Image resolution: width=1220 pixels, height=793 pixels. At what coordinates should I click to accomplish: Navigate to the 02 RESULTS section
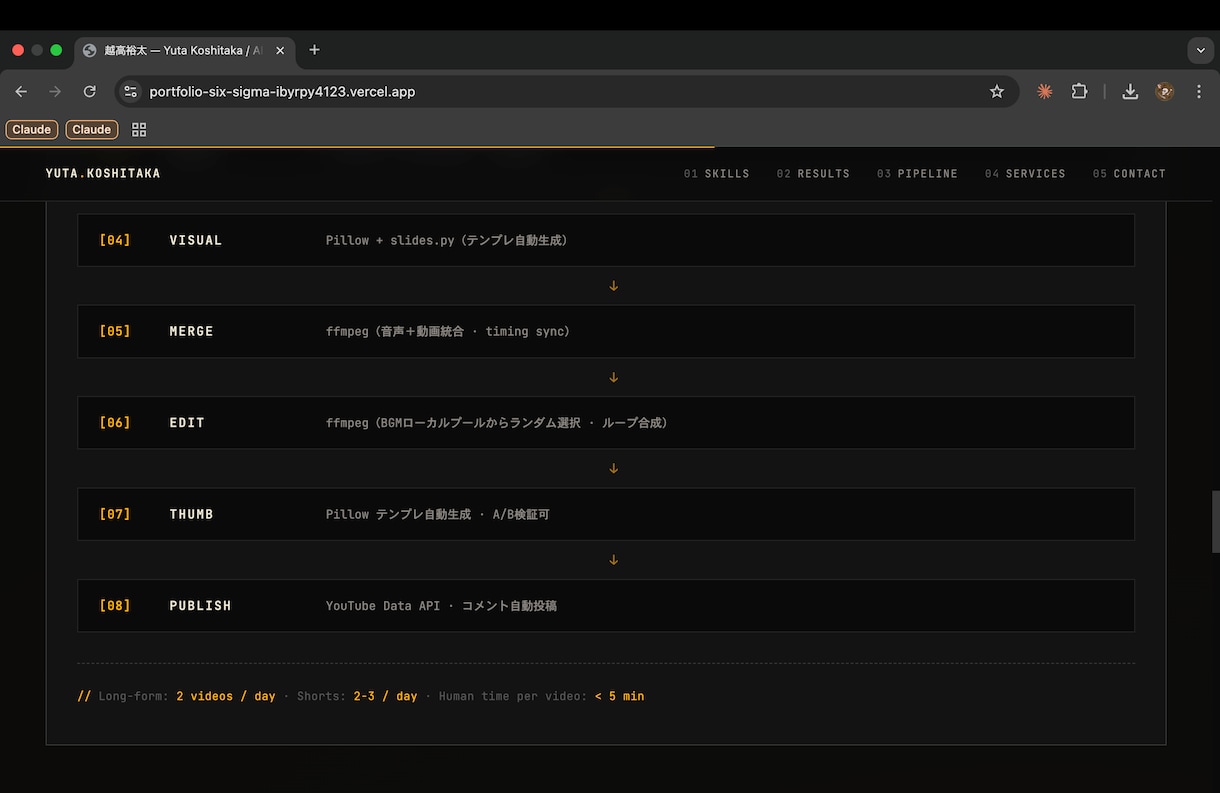pyautogui.click(x=813, y=174)
